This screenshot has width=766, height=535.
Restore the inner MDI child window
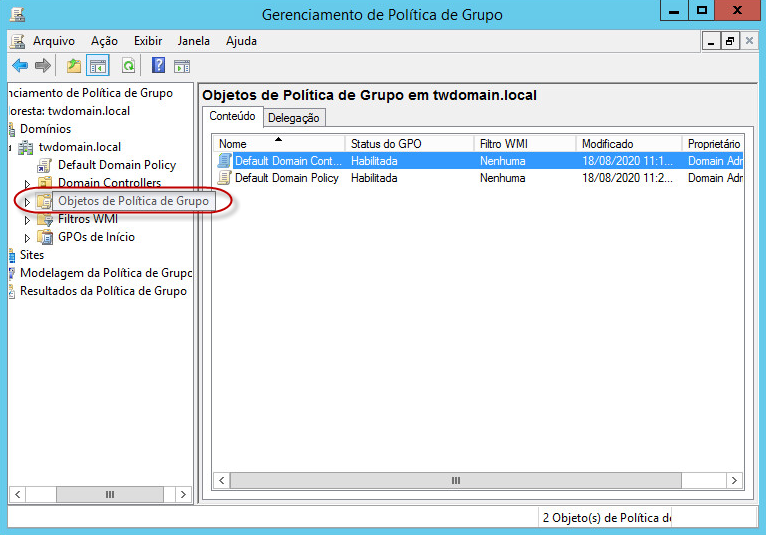pyautogui.click(x=730, y=42)
